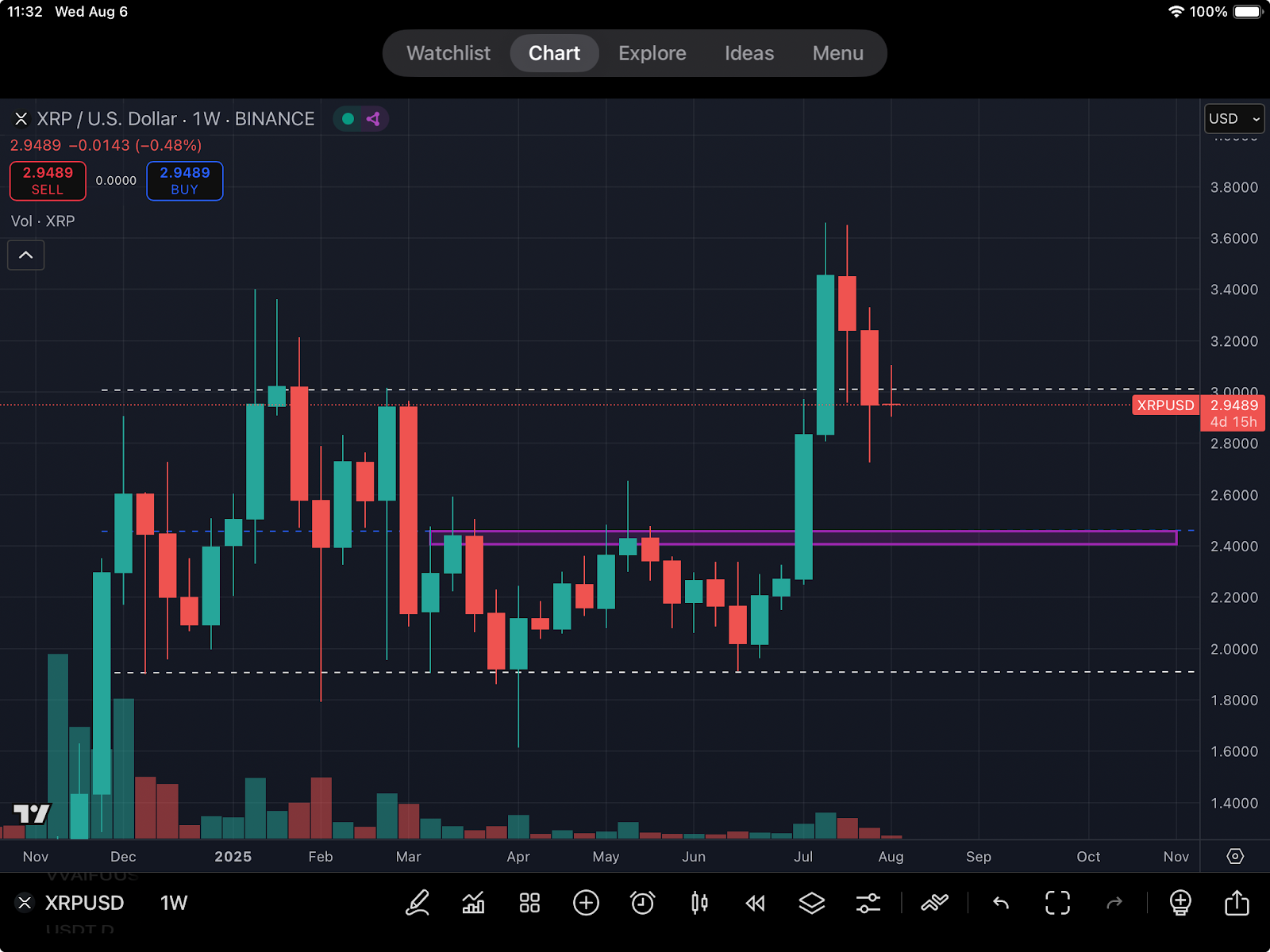The width and height of the screenshot is (1270, 952).
Task: Redo the chart action
Action: coord(1114,903)
